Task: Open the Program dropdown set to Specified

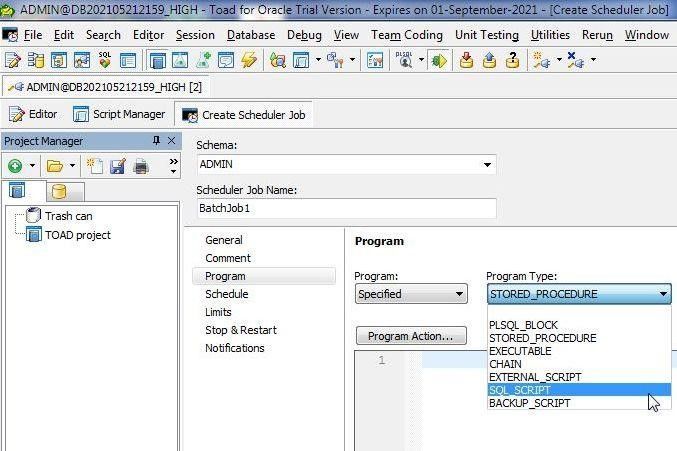Action: tap(411, 294)
